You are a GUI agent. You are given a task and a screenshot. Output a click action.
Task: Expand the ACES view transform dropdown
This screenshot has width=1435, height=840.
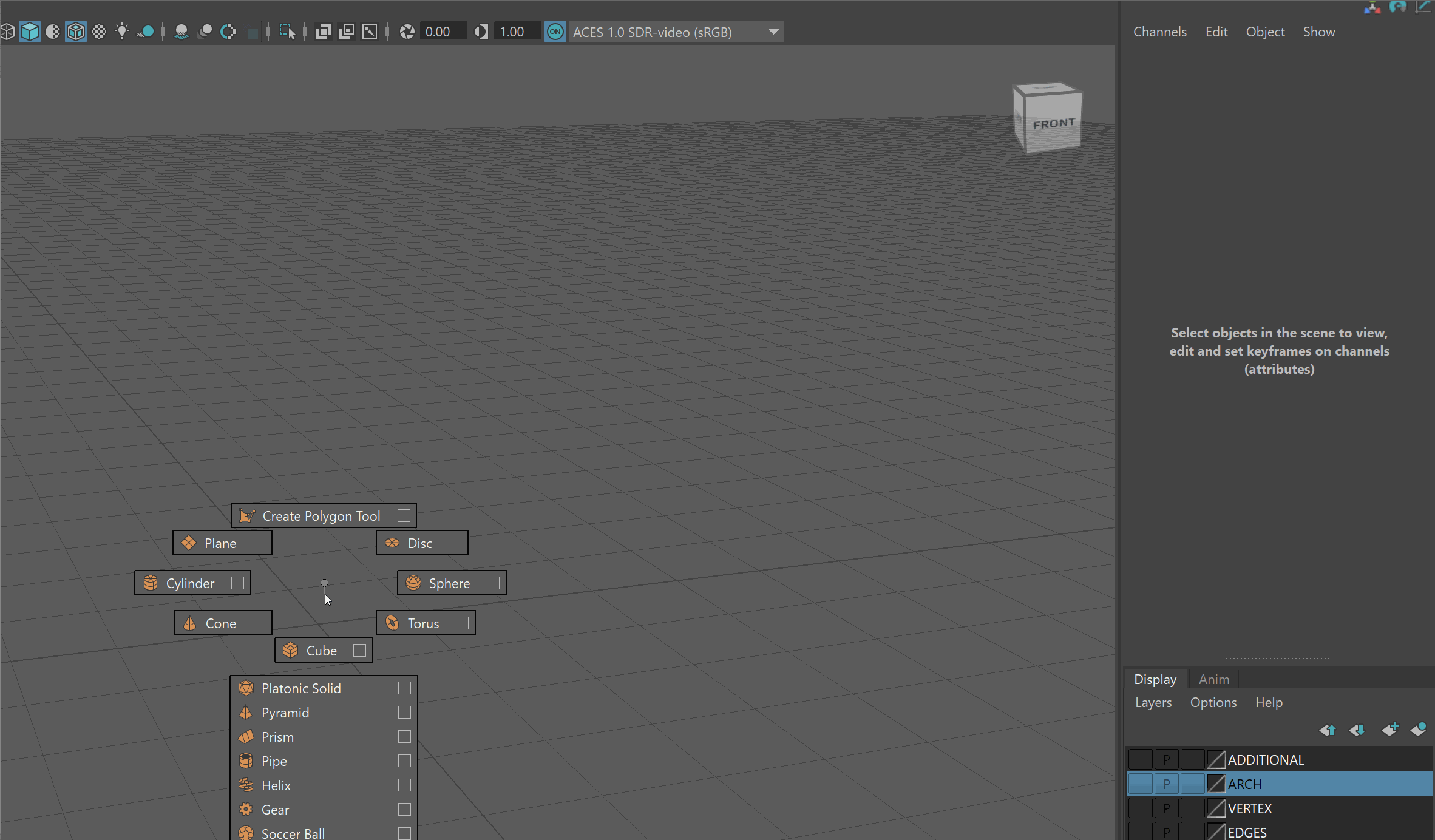773,32
